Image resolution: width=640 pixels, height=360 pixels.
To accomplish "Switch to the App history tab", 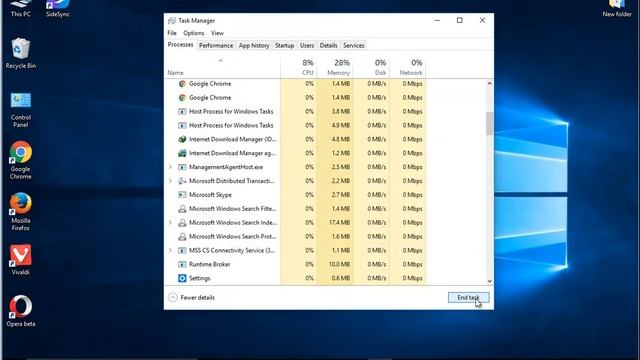I will tap(254, 45).
